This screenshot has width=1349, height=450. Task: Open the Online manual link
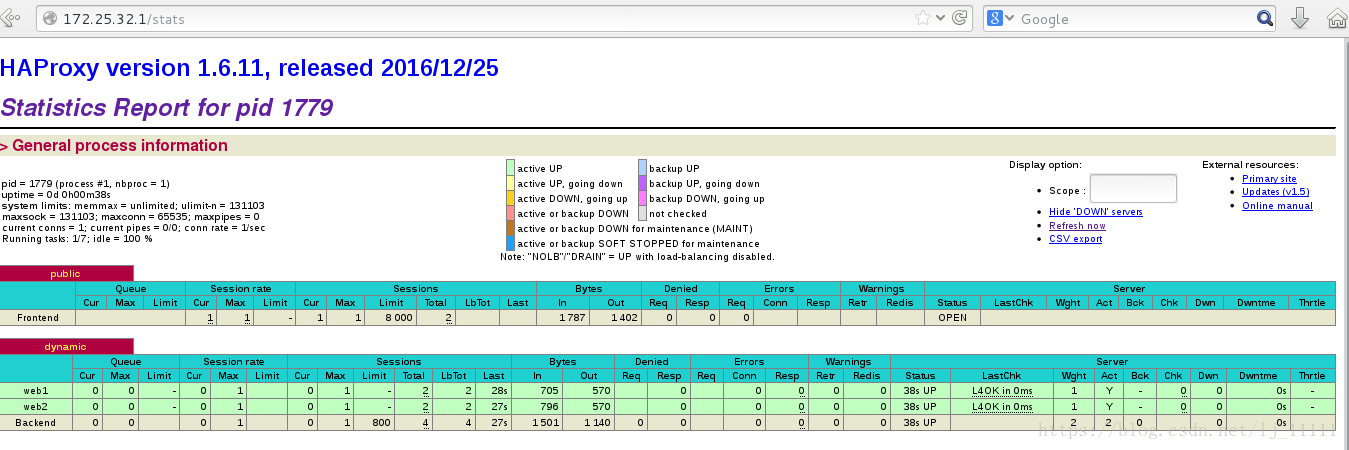[1277, 206]
